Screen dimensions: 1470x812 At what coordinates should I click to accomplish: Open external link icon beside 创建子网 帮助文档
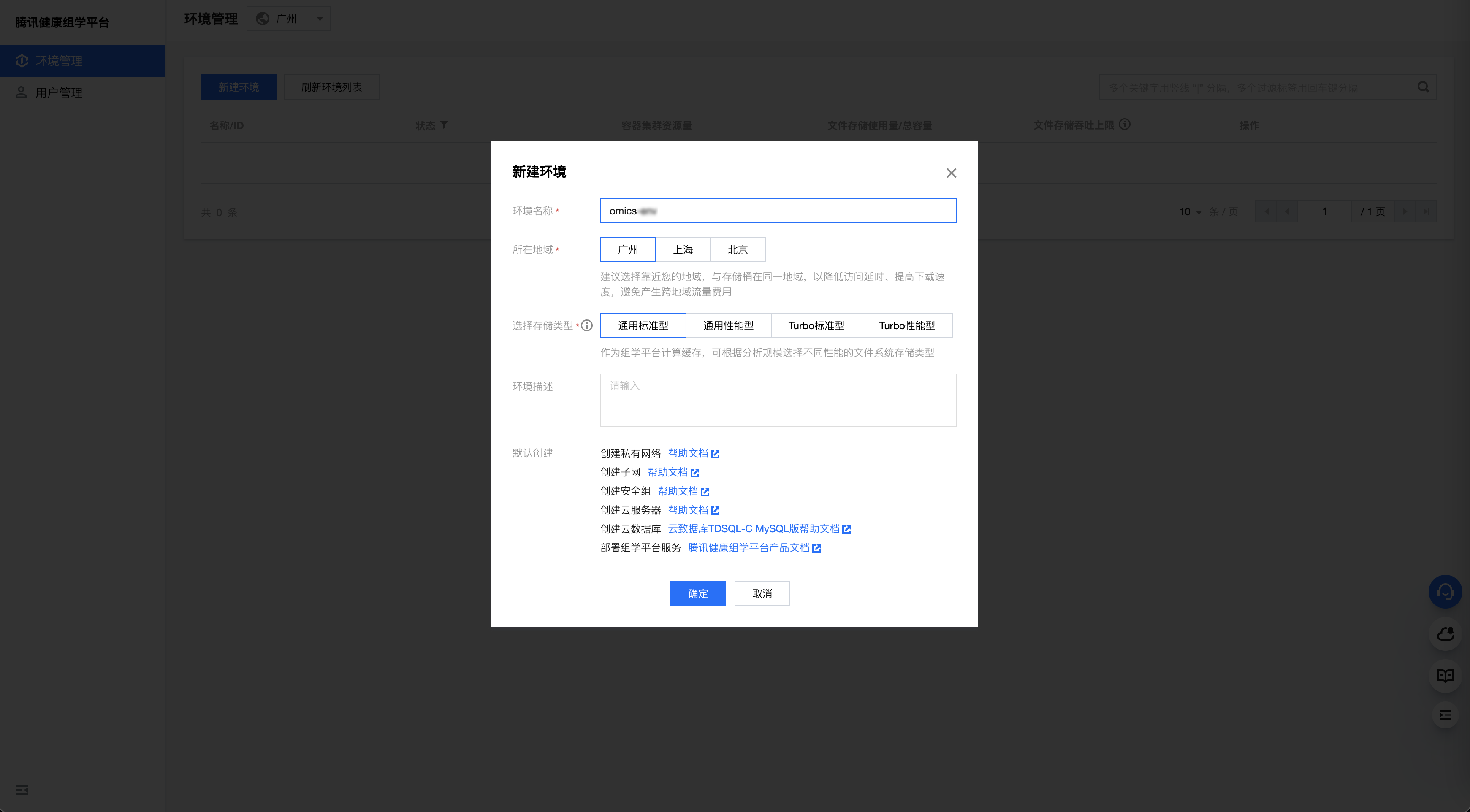(x=694, y=473)
